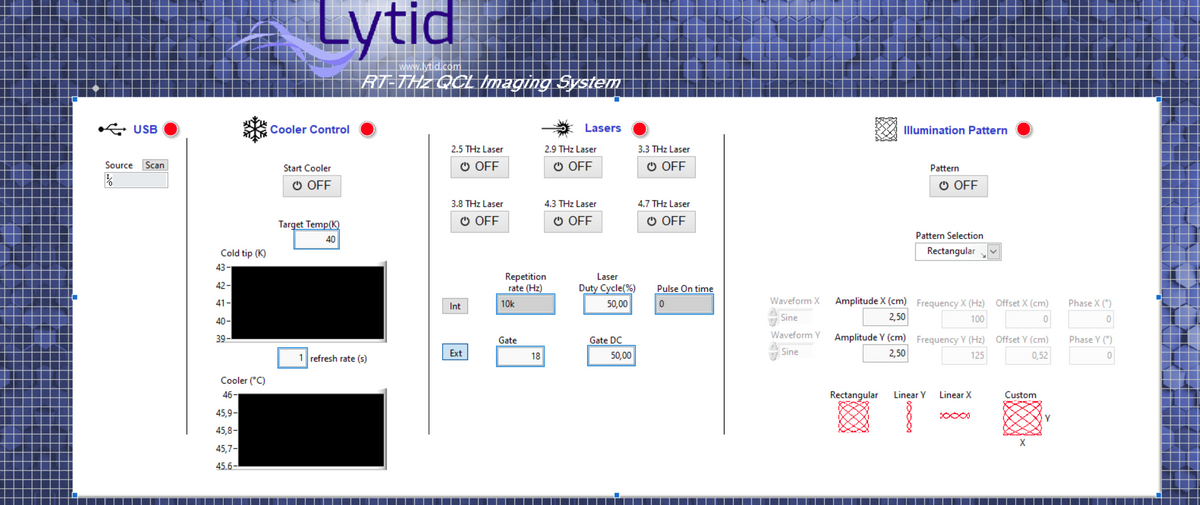Select the Custom pattern preview icon

pyautogui.click(x=1022, y=418)
